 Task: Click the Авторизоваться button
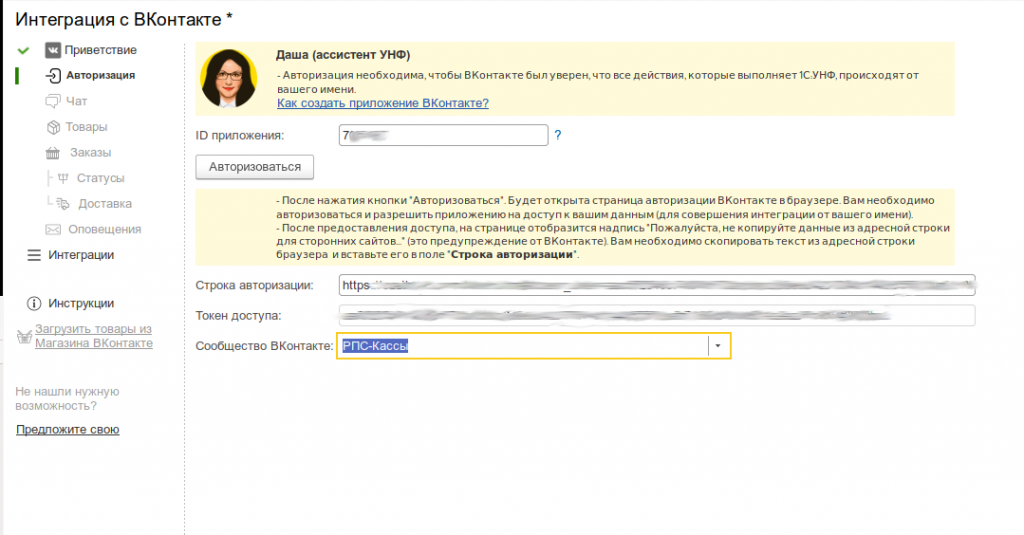(x=255, y=167)
